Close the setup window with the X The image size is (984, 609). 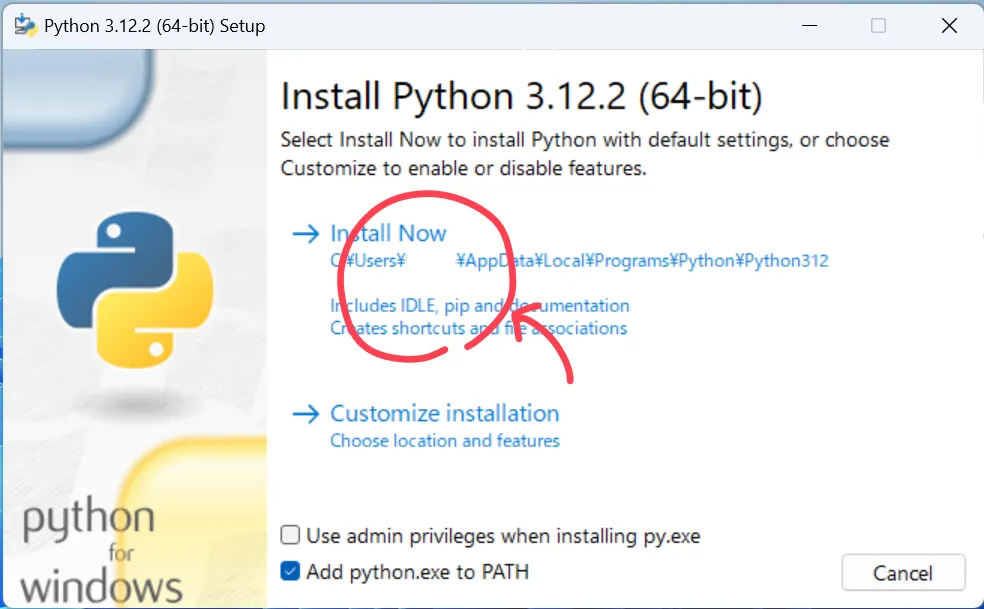pyautogui.click(x=949, y=25)
